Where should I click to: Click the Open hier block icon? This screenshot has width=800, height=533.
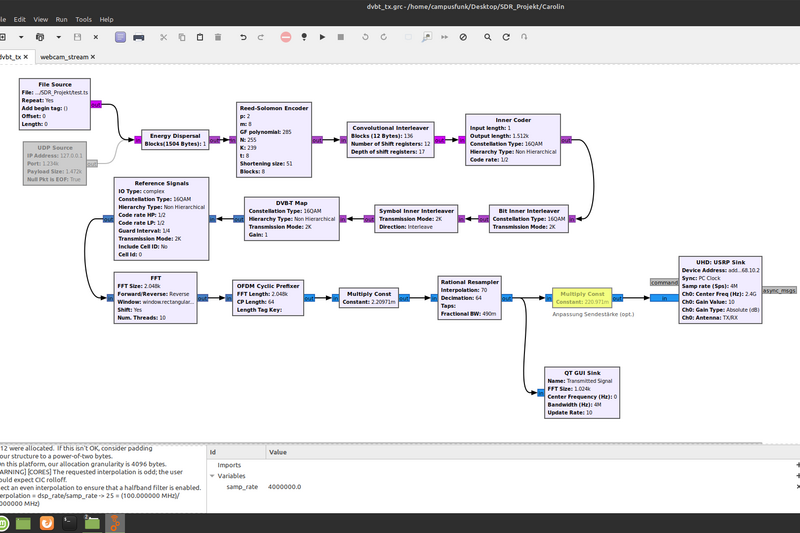[524, 37]
